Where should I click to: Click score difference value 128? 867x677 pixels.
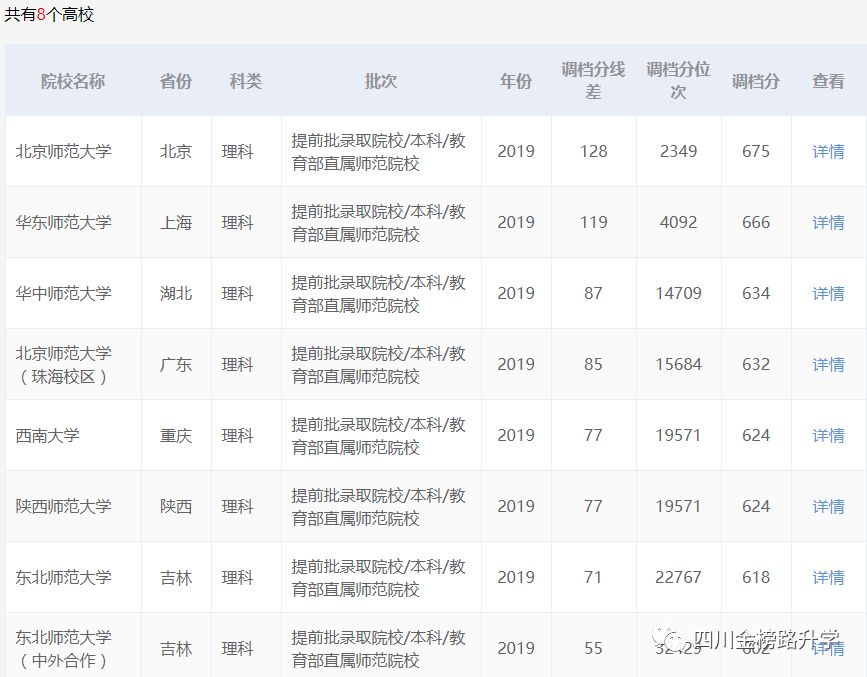(593, 151)
